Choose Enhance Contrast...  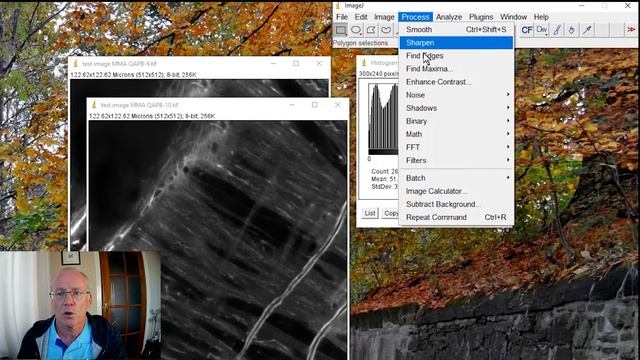[456, 82]
